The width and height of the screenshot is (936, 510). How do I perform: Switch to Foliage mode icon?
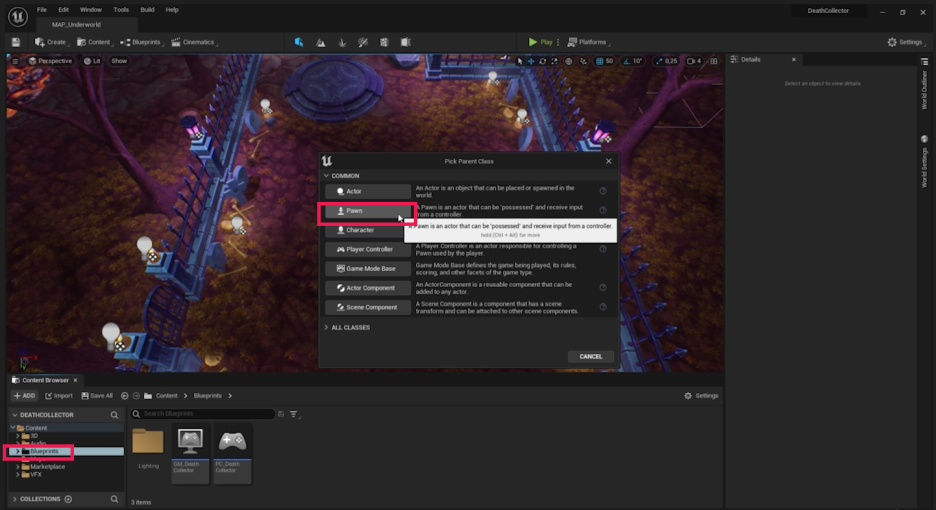pos(342,42)
